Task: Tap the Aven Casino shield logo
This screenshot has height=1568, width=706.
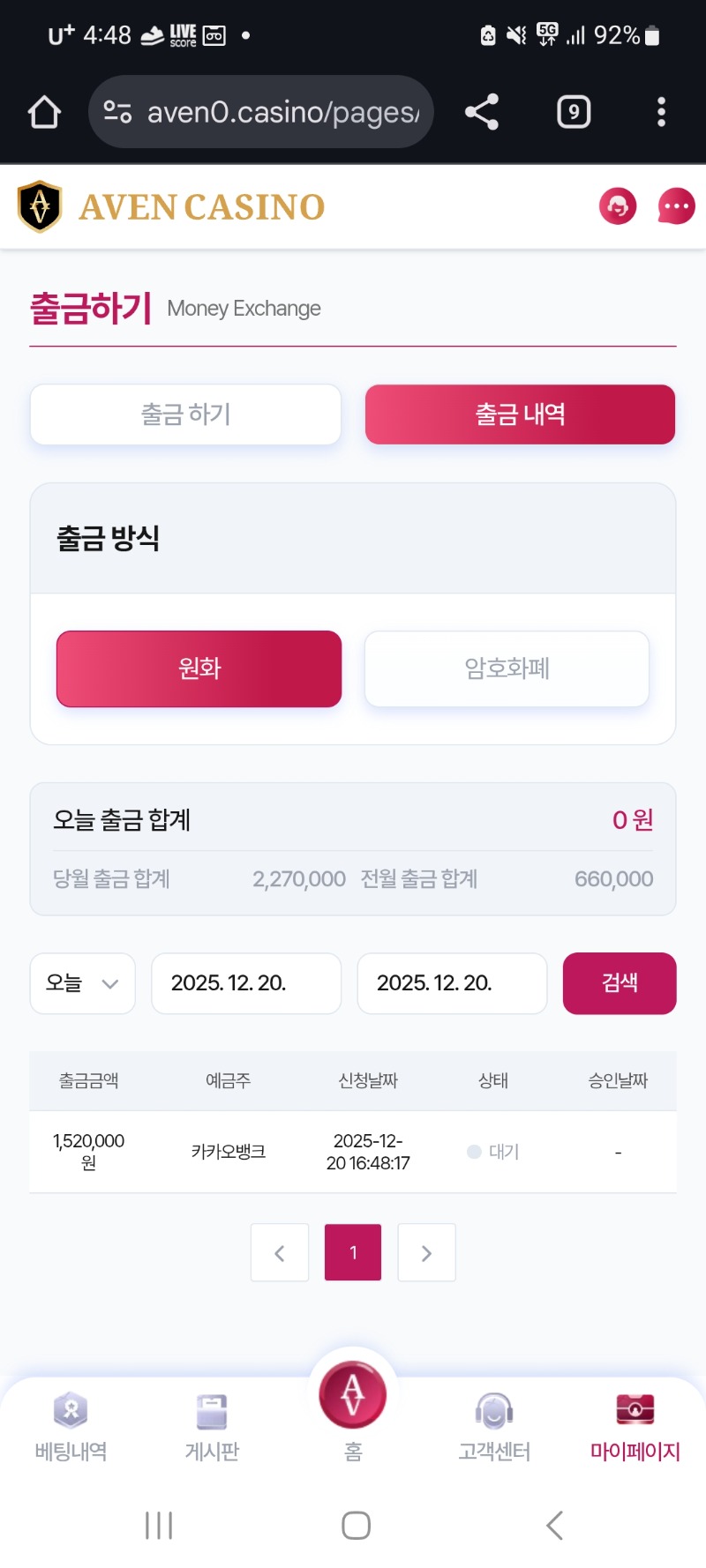Action: (40, 206)
